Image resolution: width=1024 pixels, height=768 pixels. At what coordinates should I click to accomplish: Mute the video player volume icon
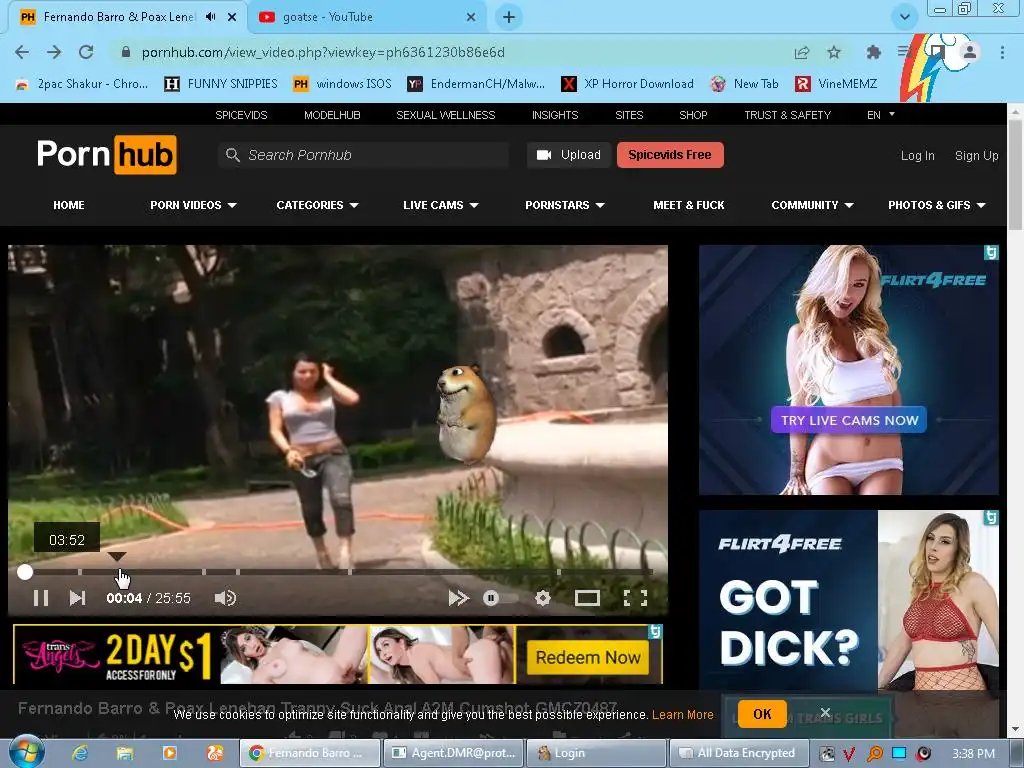225,598
